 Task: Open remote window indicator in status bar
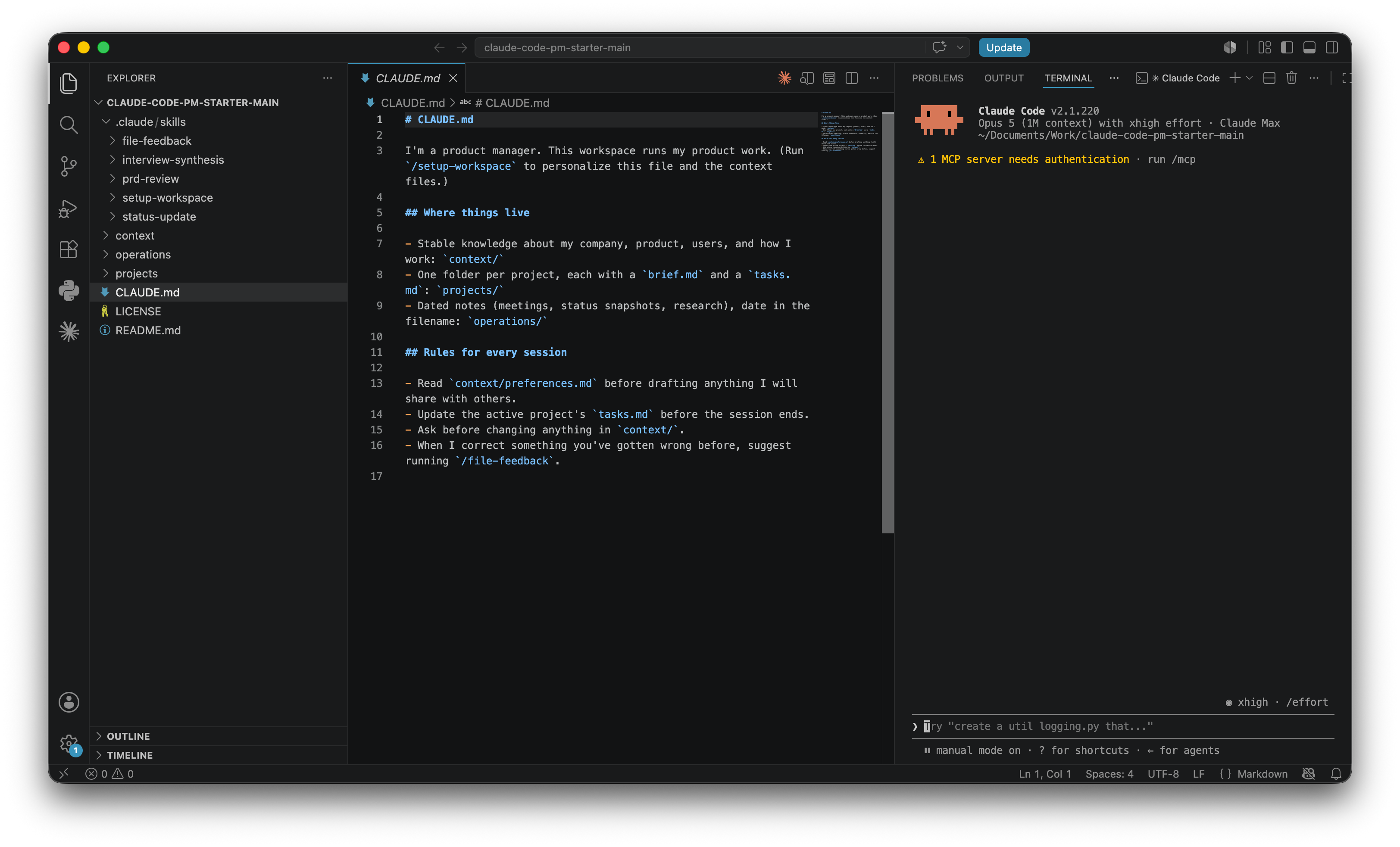pyautogui.click(x=64, y=774)
